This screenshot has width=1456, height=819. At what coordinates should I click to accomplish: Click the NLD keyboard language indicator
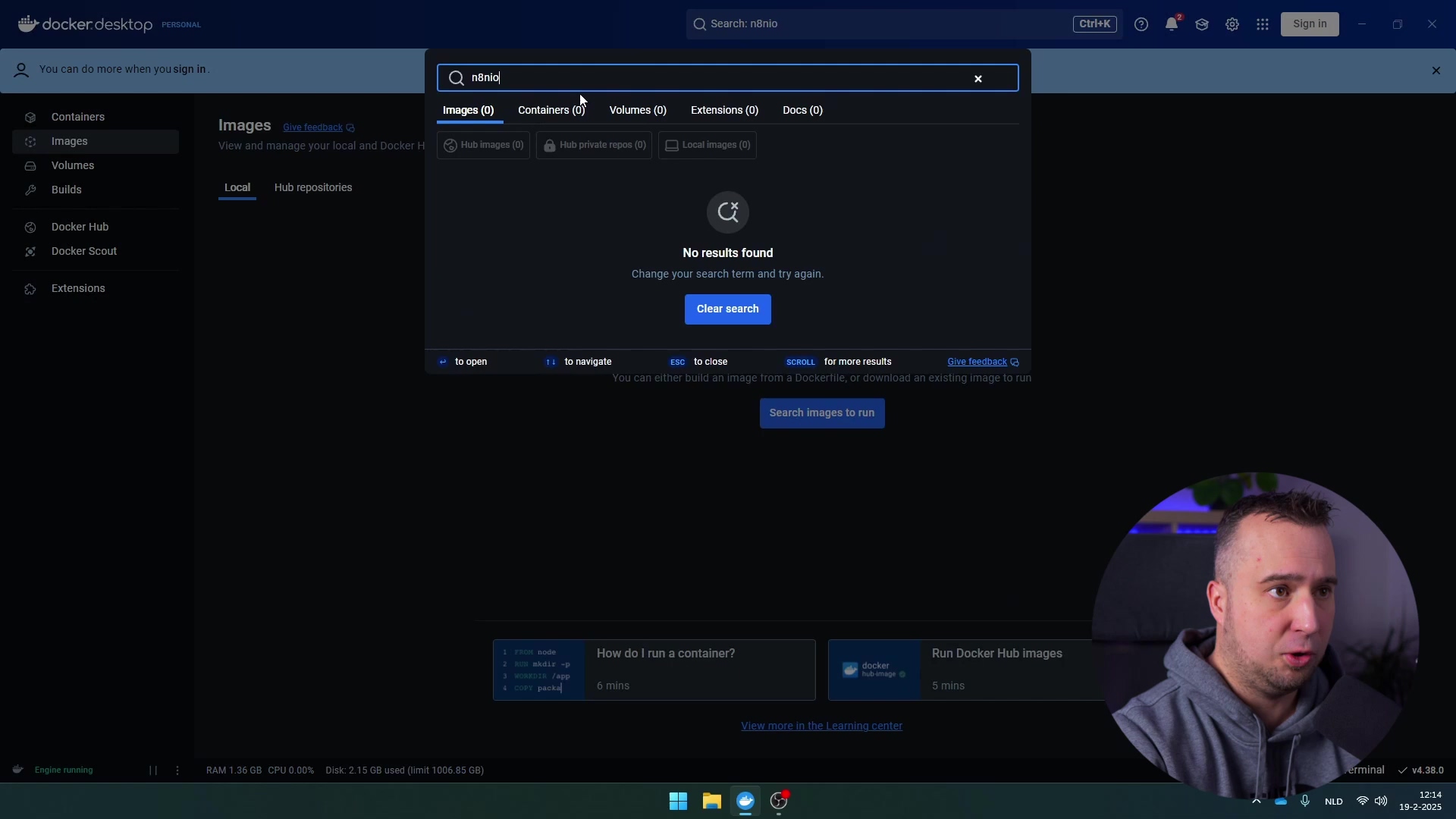pyautogui.click(x=1334, y=802)
